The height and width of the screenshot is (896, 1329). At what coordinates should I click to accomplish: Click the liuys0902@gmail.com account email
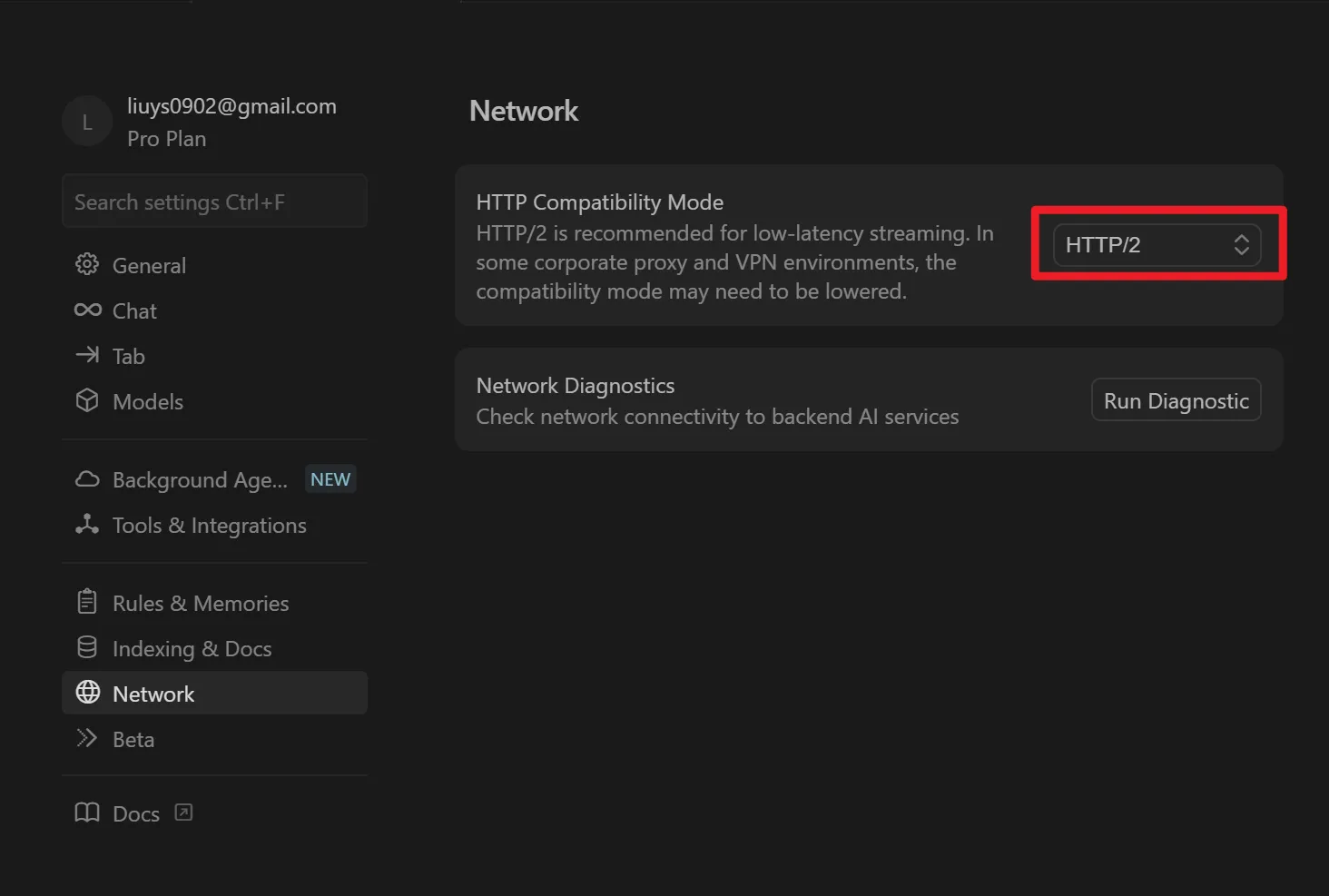point(231,106)
